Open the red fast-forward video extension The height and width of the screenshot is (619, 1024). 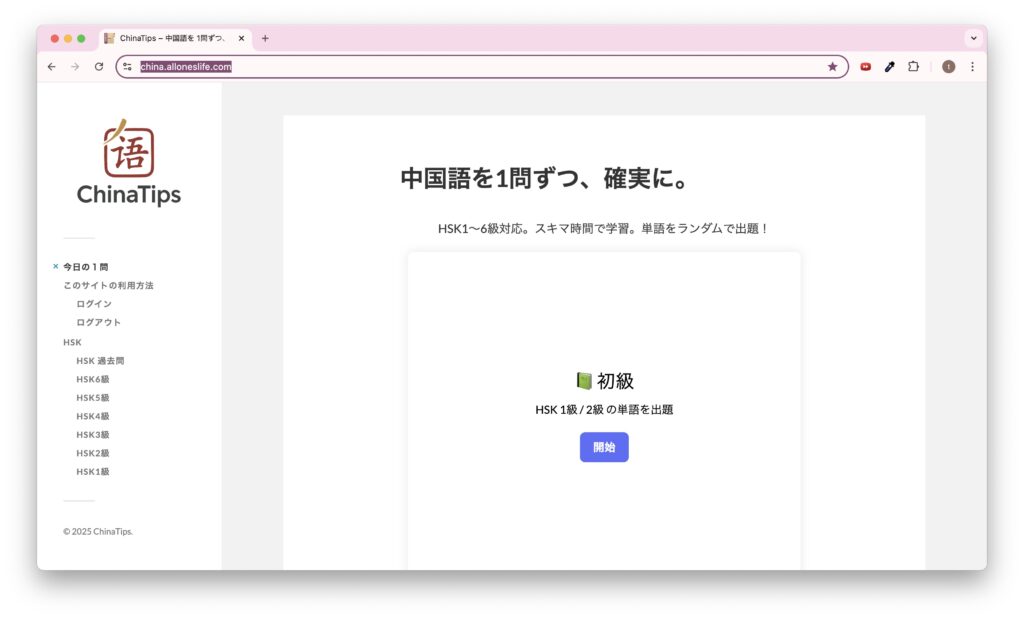(865, 67)
